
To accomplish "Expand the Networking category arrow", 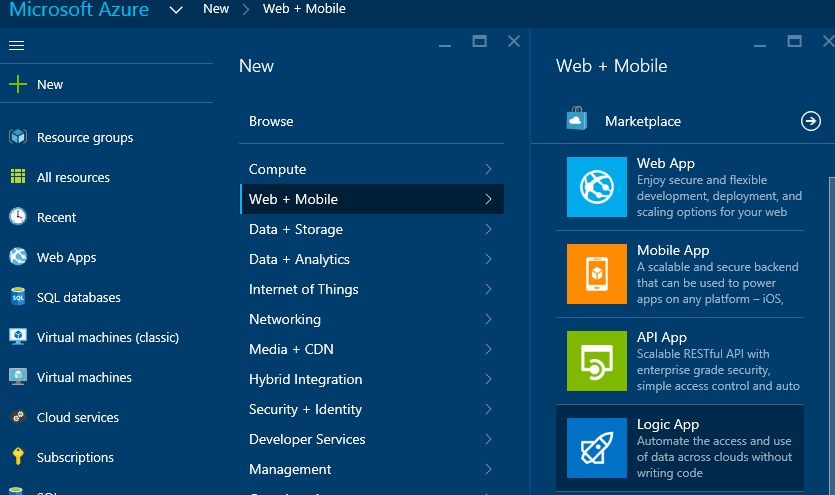I will tap(488, 319).
